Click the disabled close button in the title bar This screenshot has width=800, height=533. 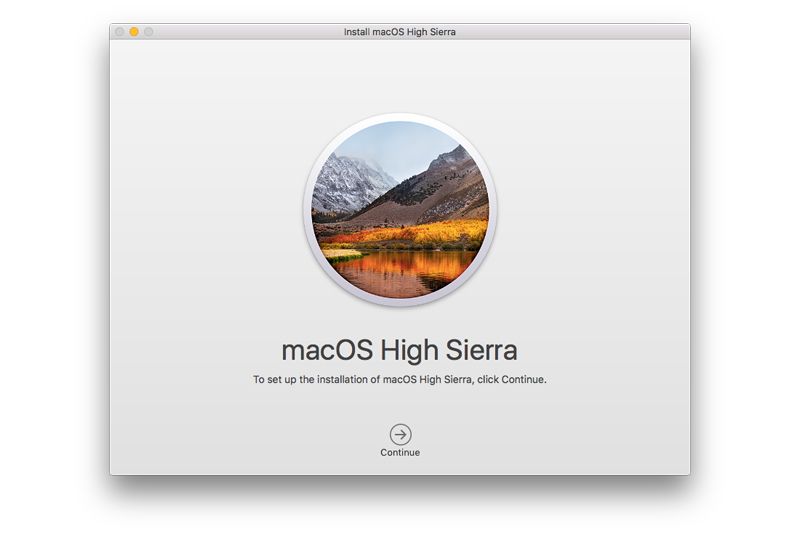click(119, 32)
